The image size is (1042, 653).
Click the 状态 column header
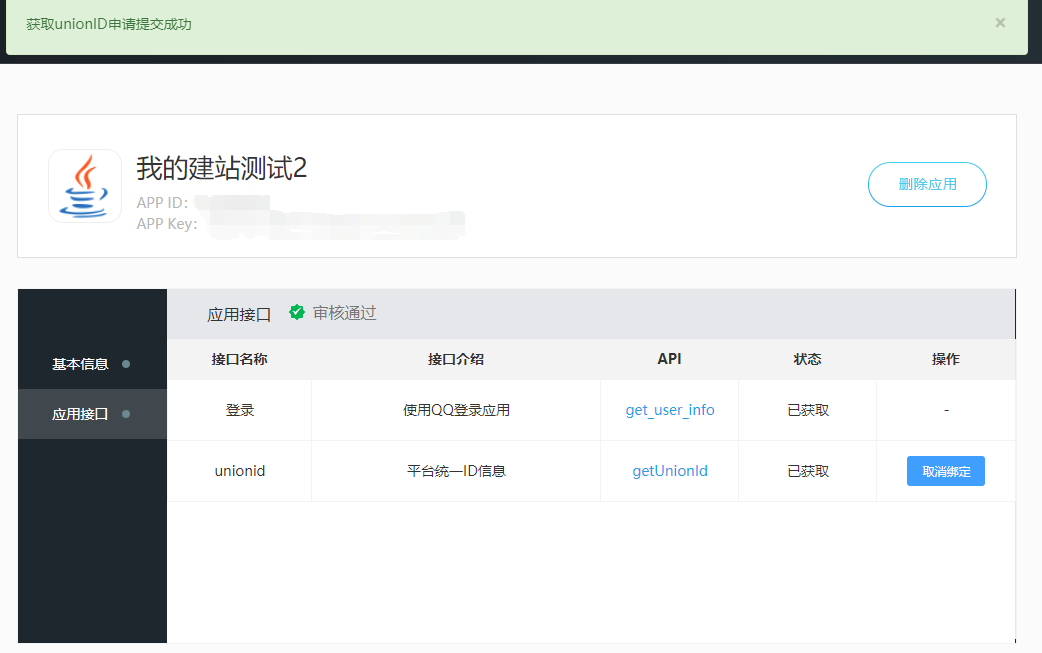[807, 359]
